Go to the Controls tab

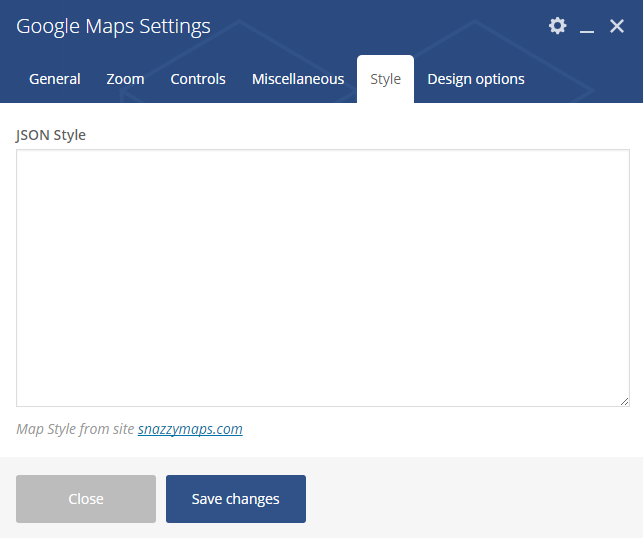(198, 79)
